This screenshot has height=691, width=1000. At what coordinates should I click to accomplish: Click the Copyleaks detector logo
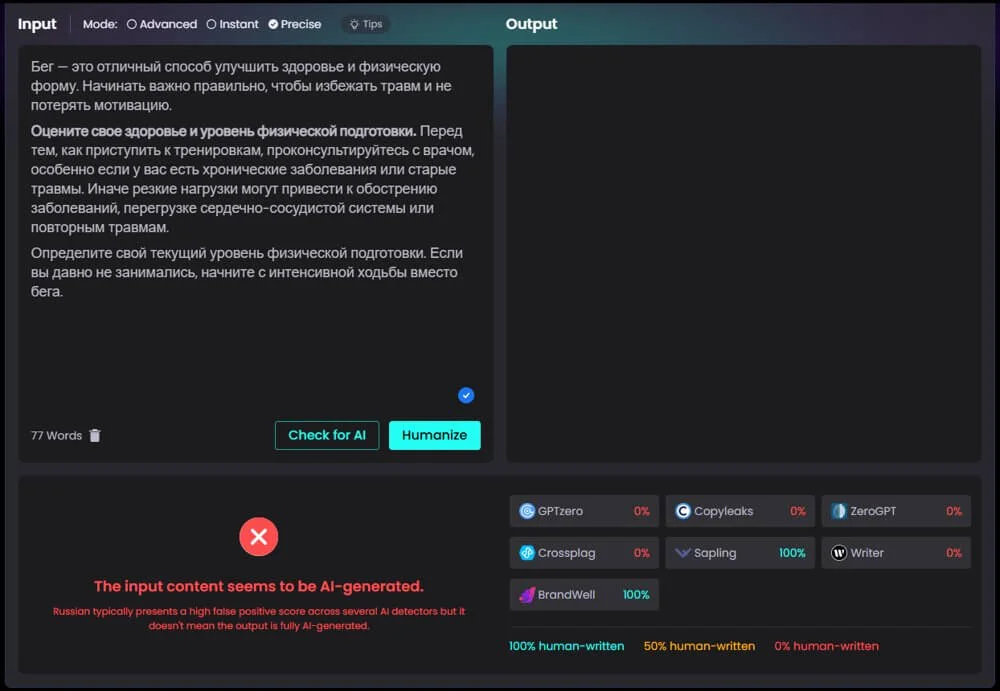coord(683,511)
